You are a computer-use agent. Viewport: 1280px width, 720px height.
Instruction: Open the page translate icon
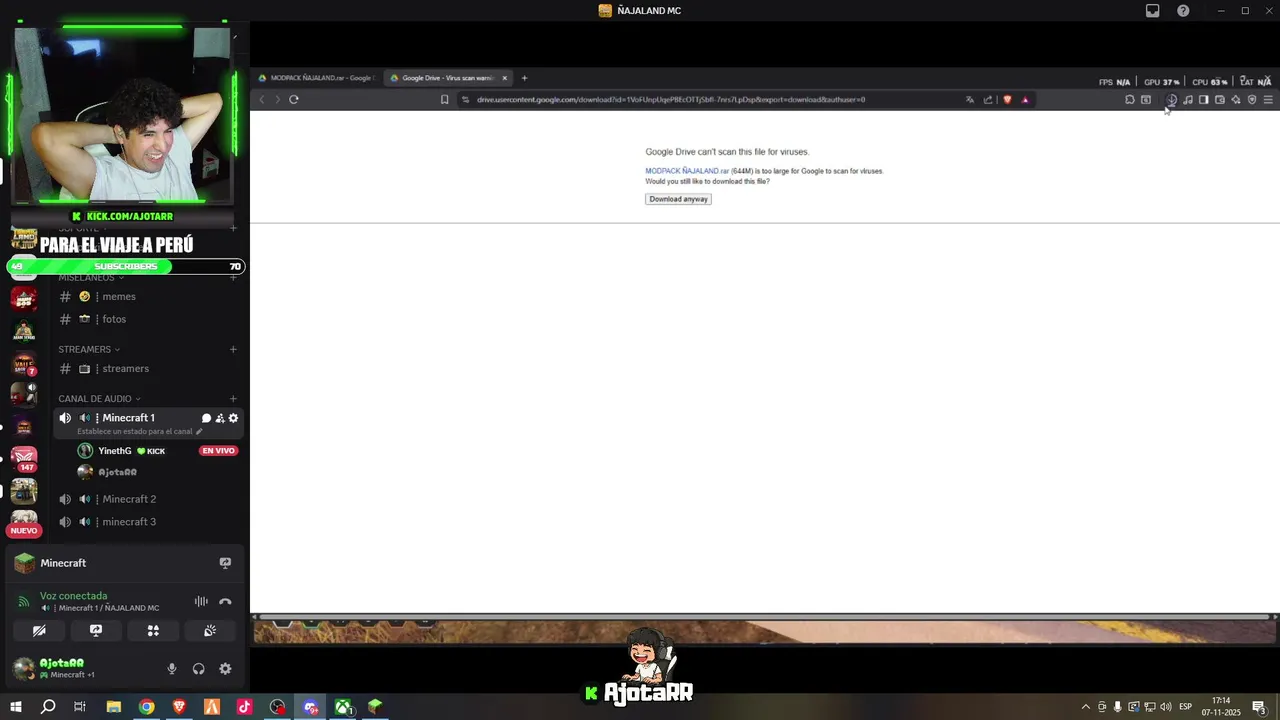970,100
